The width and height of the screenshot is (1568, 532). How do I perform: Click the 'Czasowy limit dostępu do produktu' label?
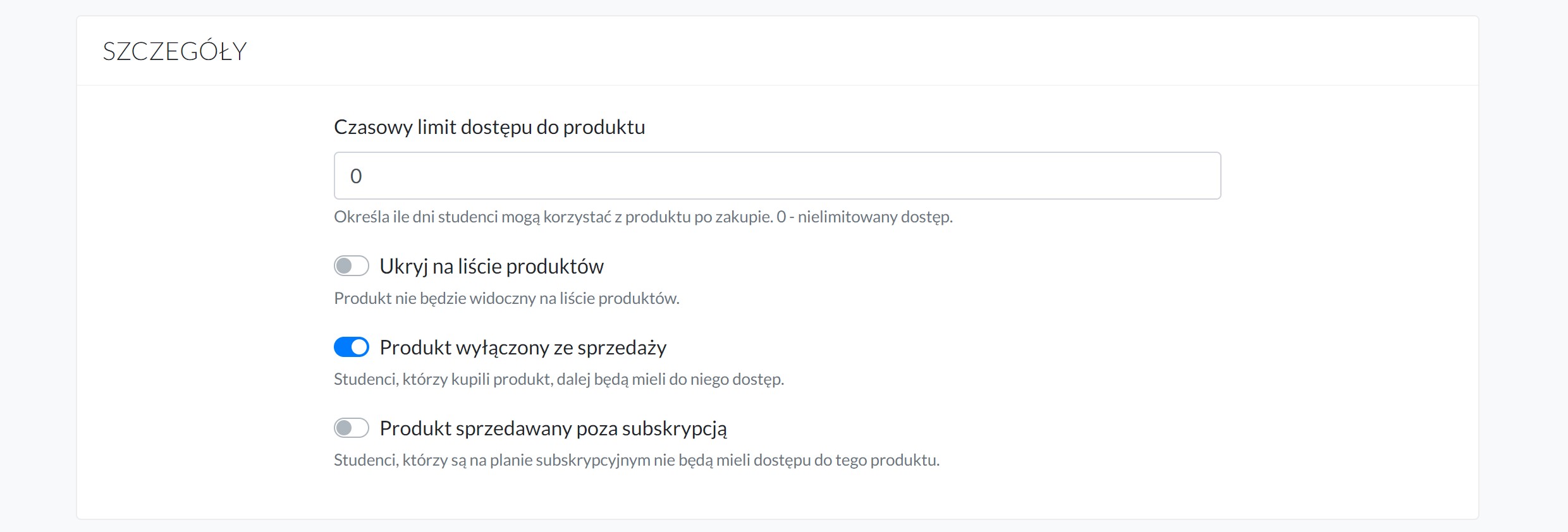(489, 127)
